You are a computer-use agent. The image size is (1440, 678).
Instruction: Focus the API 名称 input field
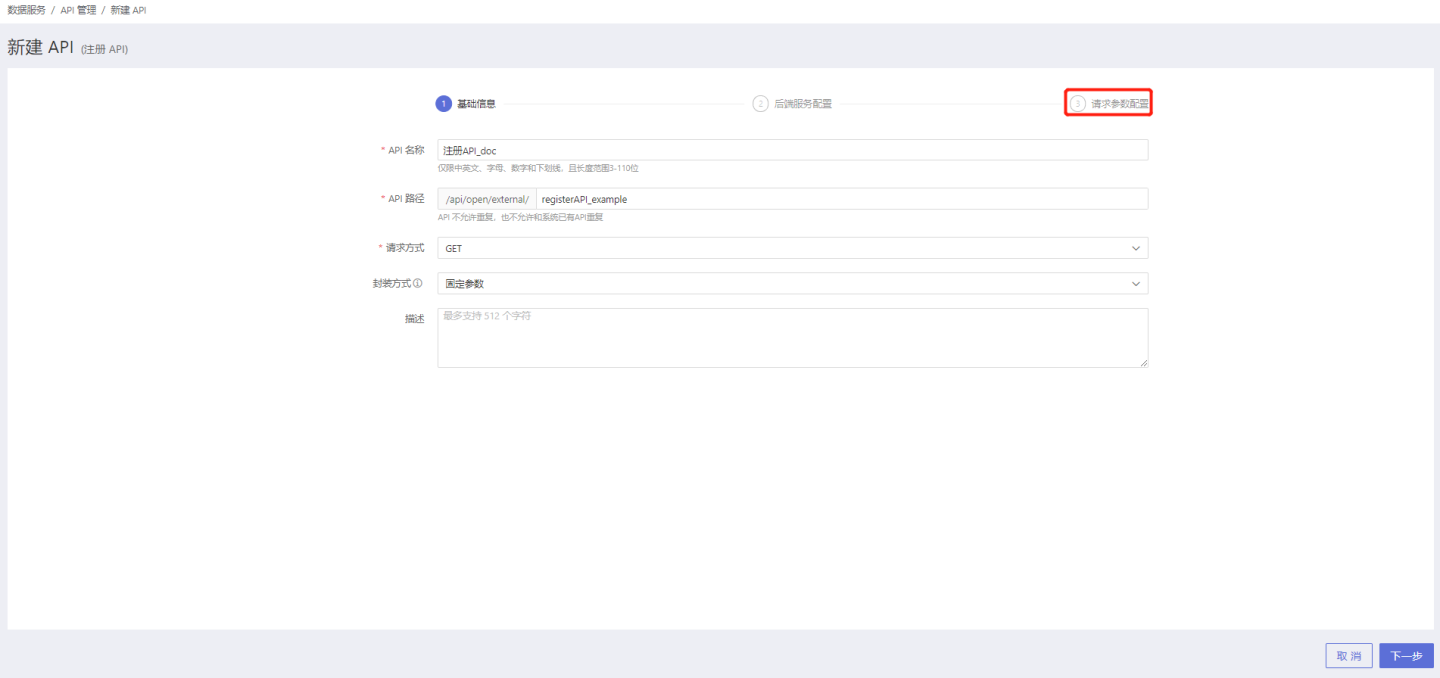point(793,150)
